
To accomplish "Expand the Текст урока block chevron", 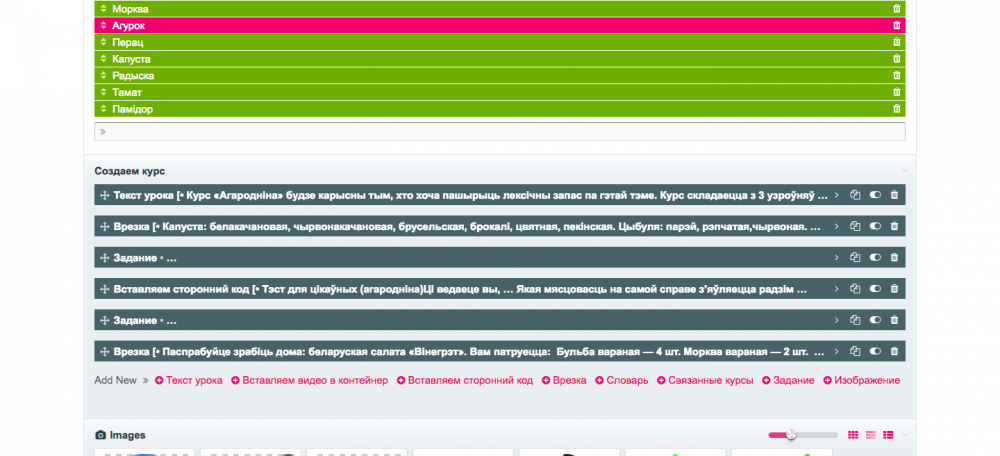I will point(836,196).
